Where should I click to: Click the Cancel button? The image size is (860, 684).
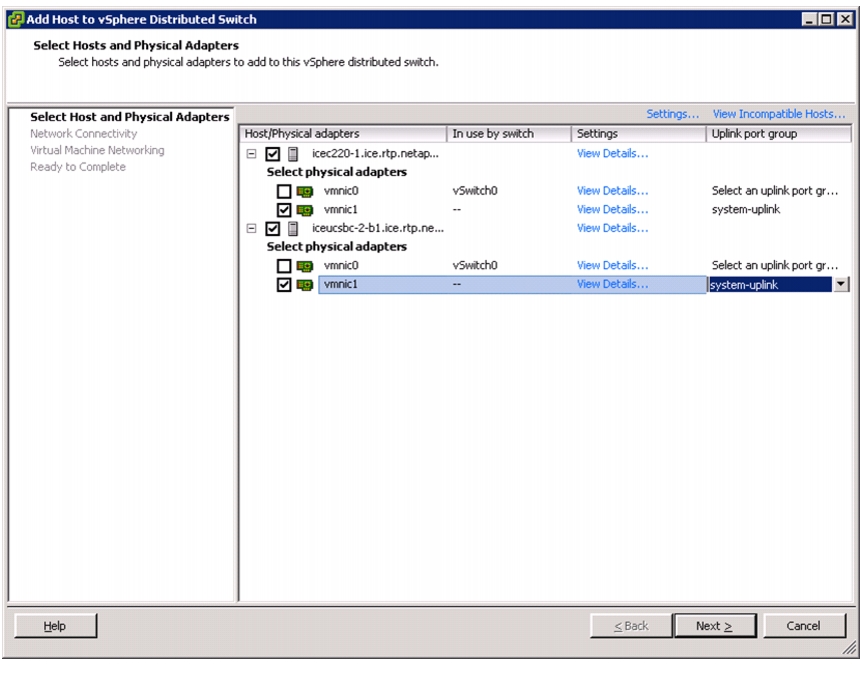(x=804, y=626)
